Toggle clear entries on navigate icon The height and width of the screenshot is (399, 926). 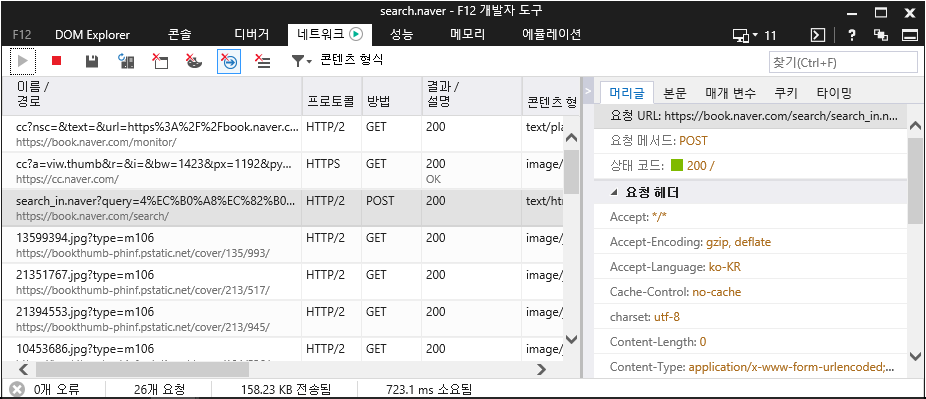(x=229, y=61)
